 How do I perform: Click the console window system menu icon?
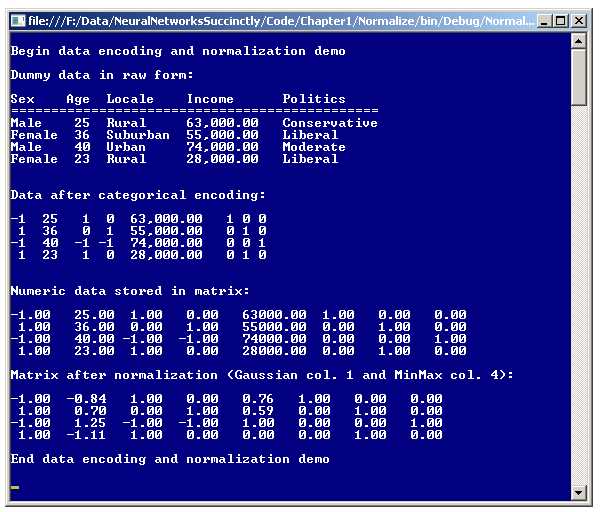[x=18, y=21]
